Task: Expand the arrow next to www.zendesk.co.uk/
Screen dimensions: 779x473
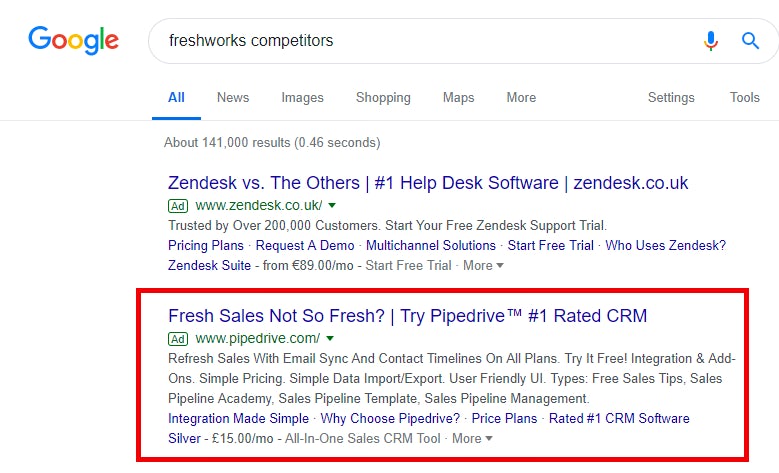Action: (x=332, y=205)
